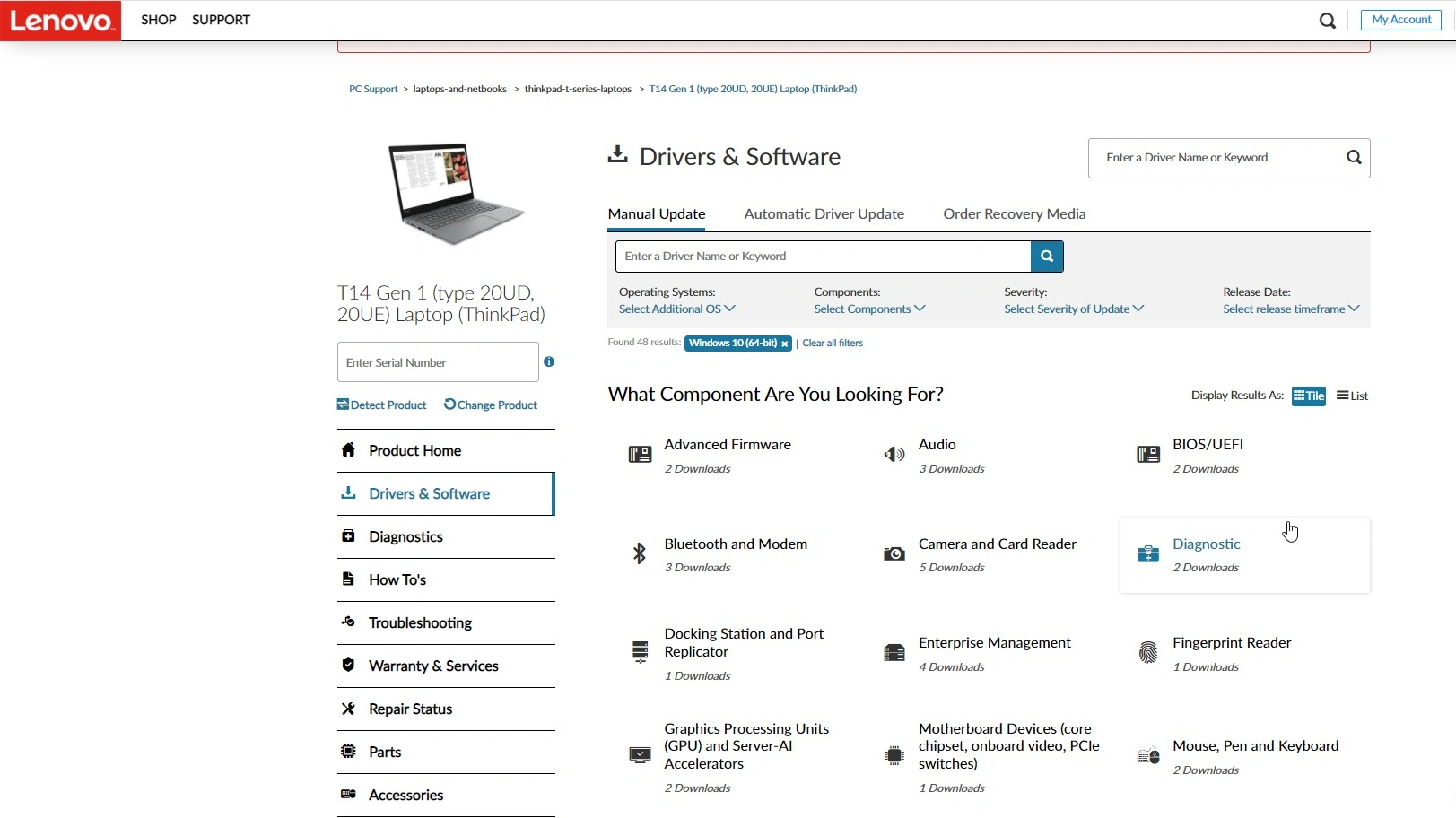1456x818 pixels.
Task: Open Troubleshooting sidebar label
Action: point(420,623)
